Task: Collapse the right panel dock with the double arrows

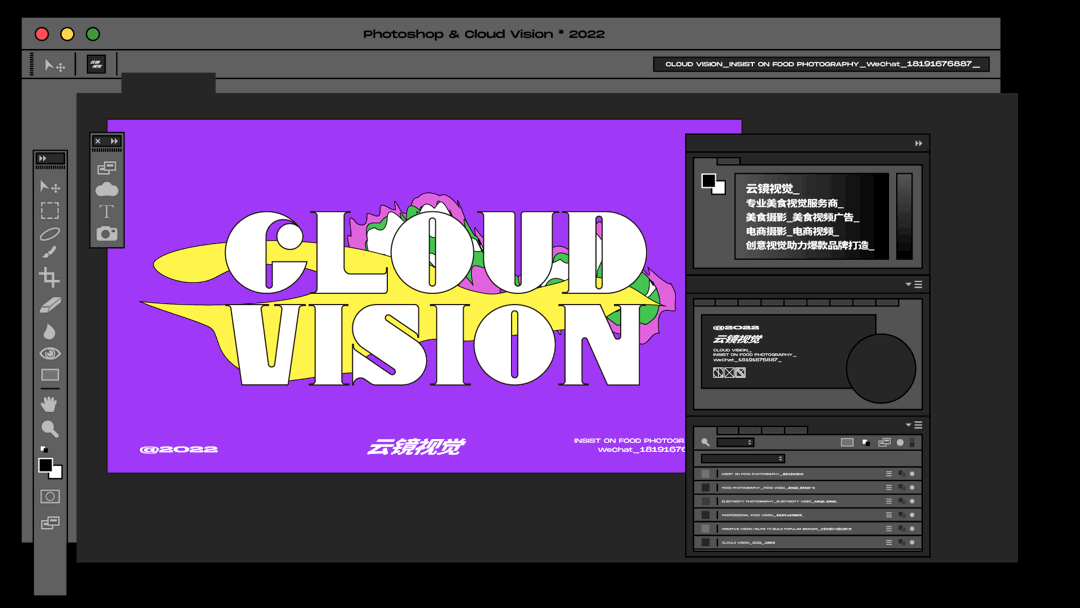Action: point(918,143)
